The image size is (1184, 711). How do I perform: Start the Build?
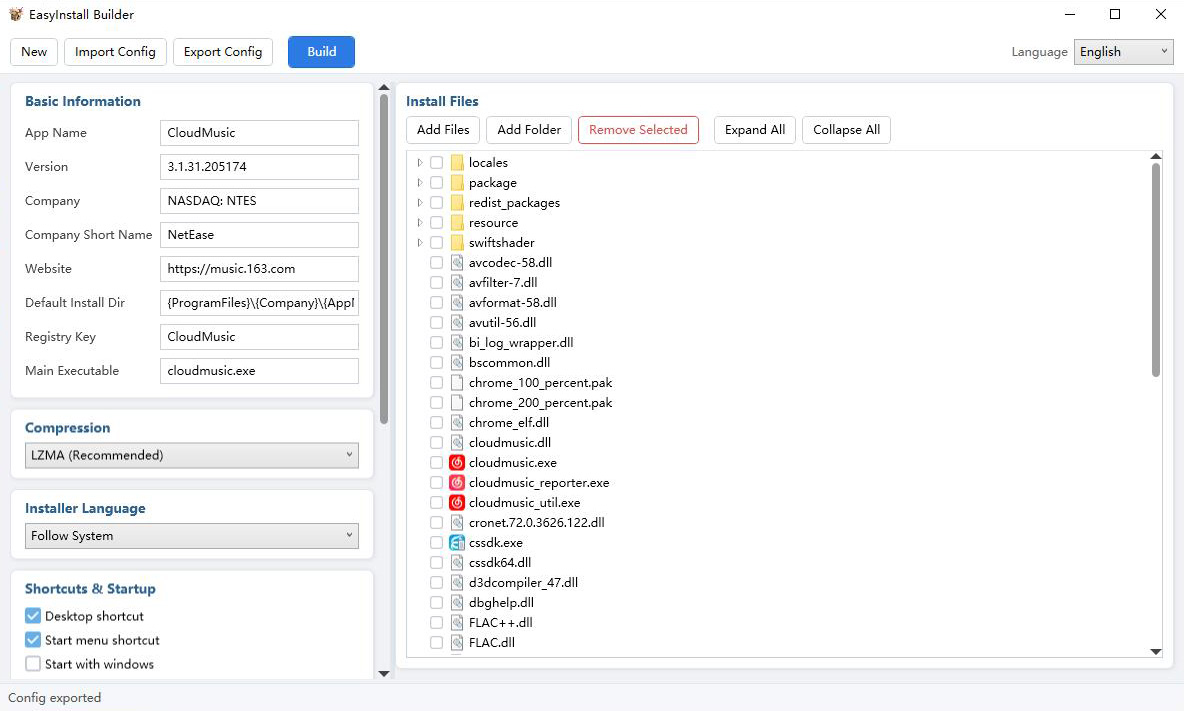click(x=322, y=51)
